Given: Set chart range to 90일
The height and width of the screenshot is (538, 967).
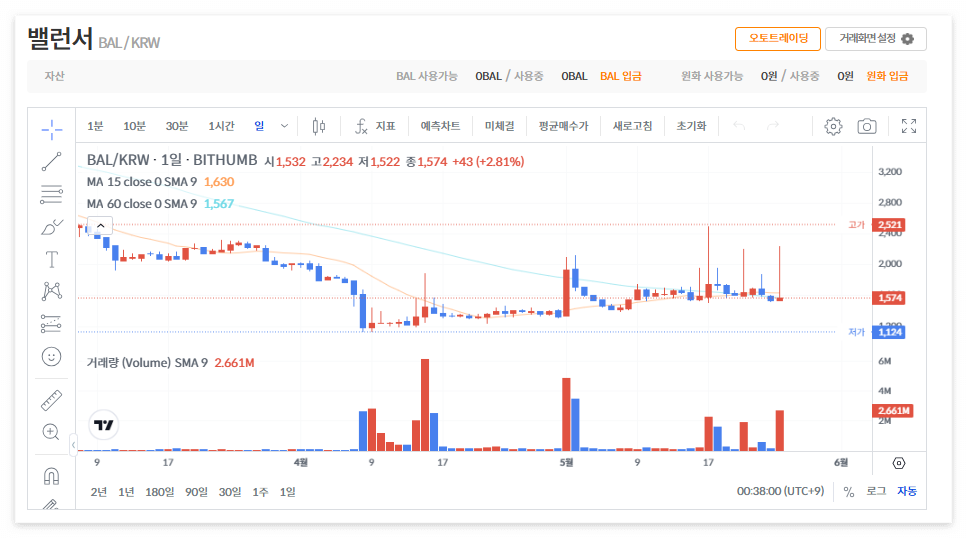Looking at the screenshot, I should 197,492.
